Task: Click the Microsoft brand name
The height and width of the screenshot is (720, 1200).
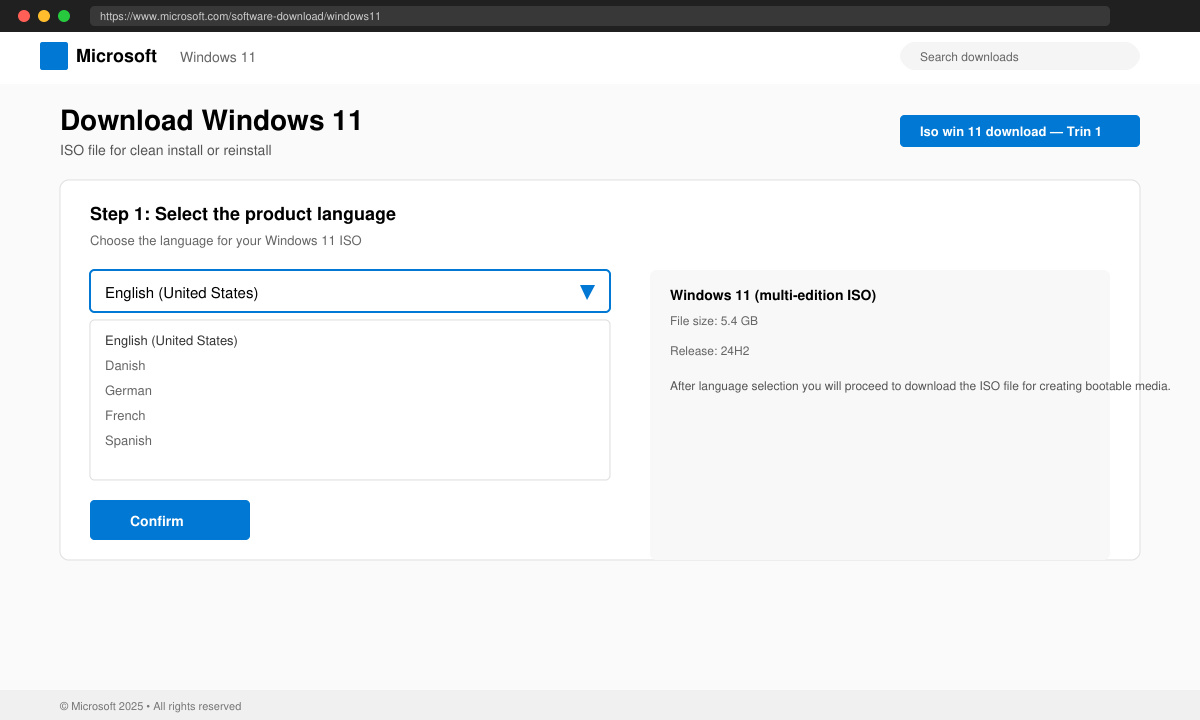Action: coord(116,56)
